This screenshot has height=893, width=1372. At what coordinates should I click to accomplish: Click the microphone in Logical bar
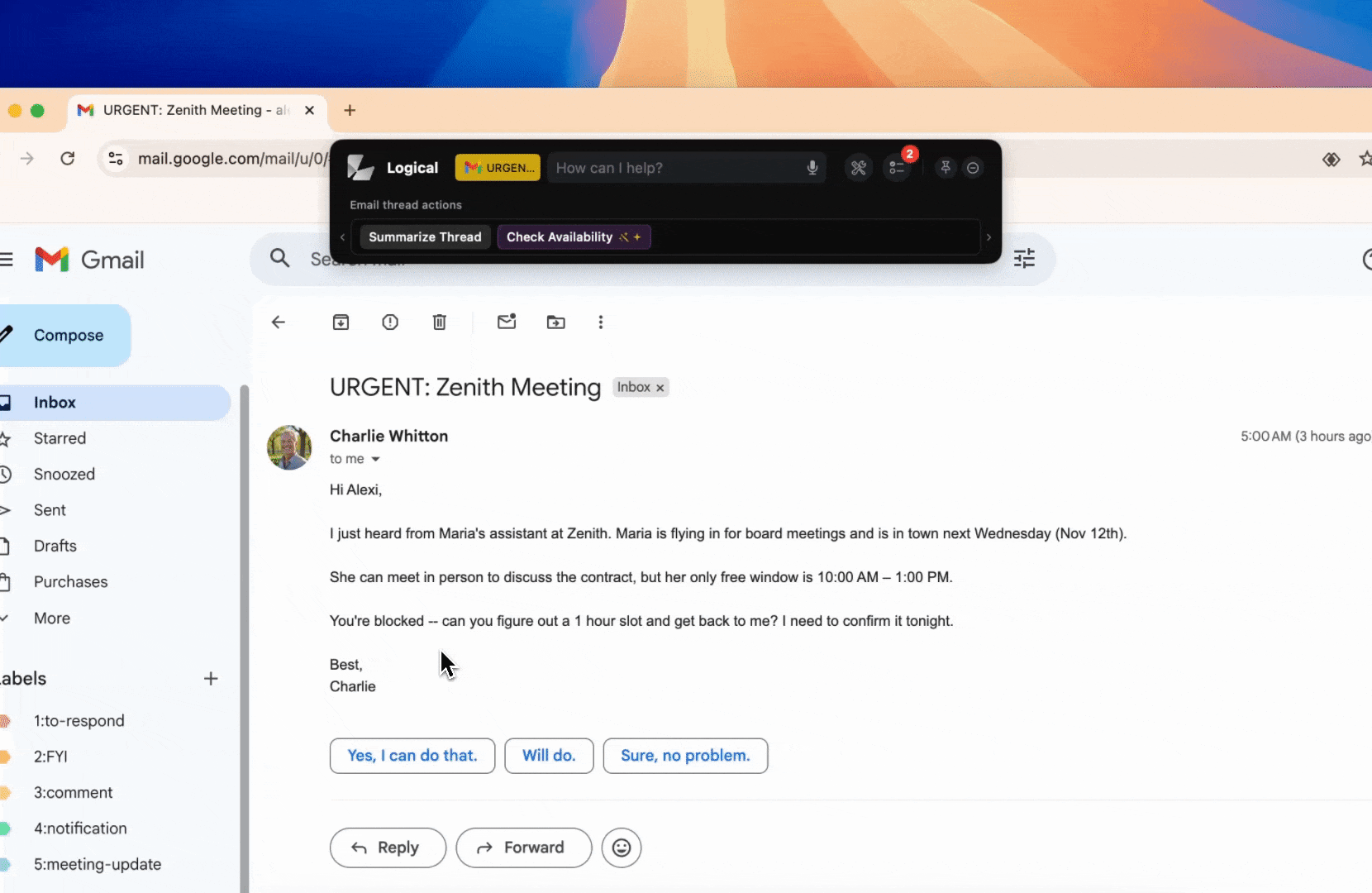click(x=812, y=168)
